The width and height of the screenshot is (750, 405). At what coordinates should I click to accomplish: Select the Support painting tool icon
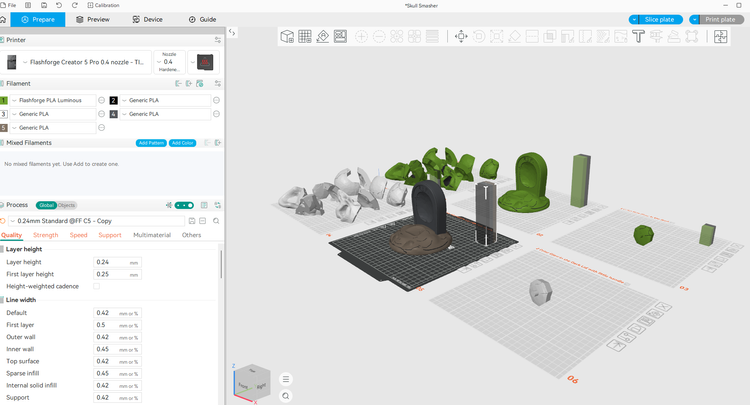(x=567, y=36)
